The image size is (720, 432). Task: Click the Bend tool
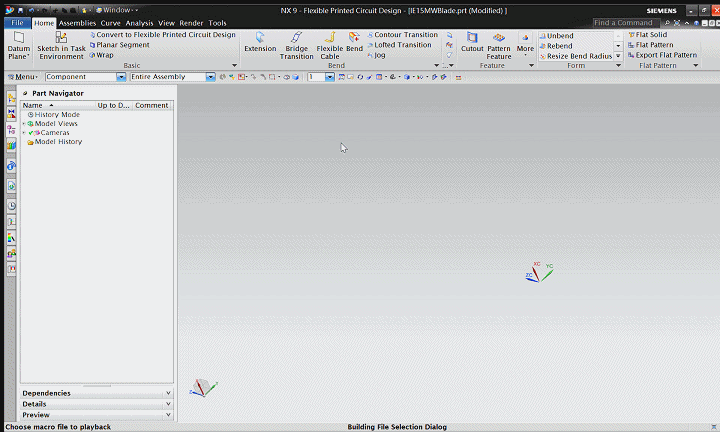[x=354, y=42]
